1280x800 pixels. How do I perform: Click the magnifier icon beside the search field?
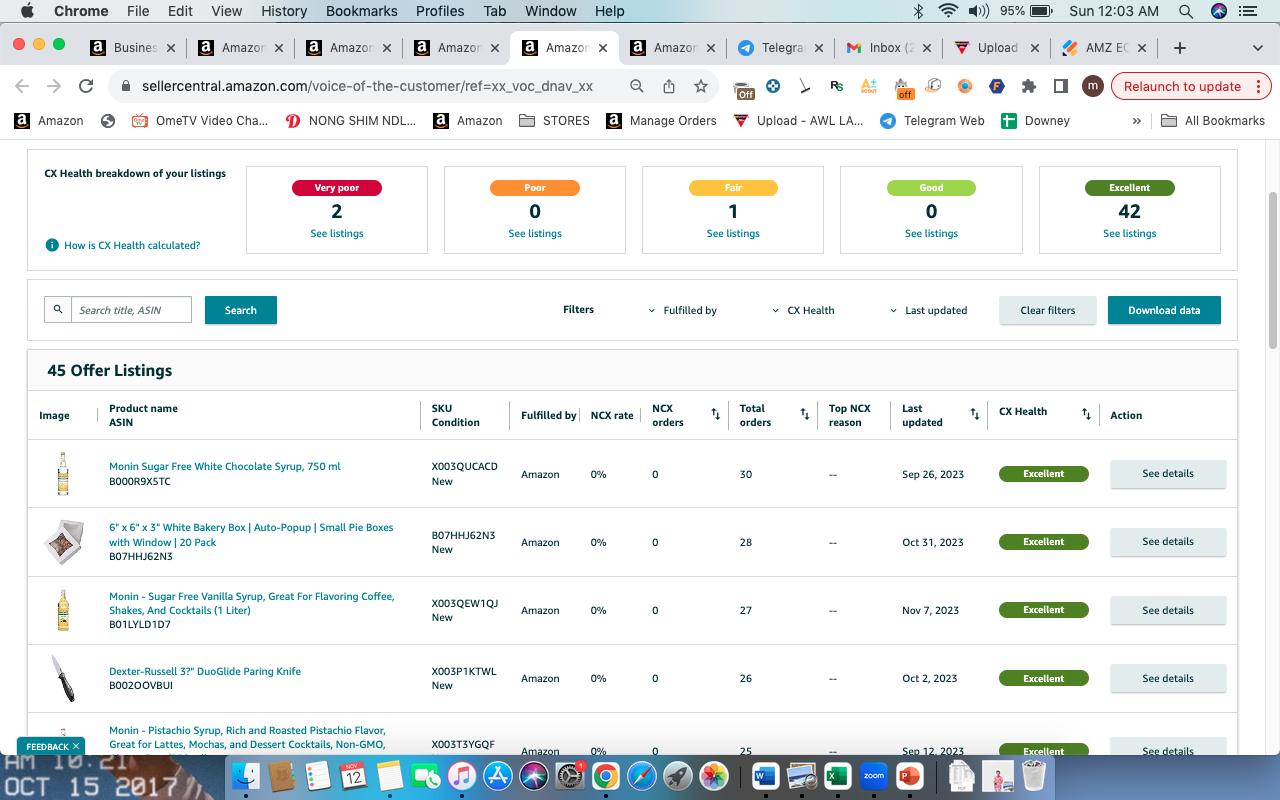(x=58, y=310)
